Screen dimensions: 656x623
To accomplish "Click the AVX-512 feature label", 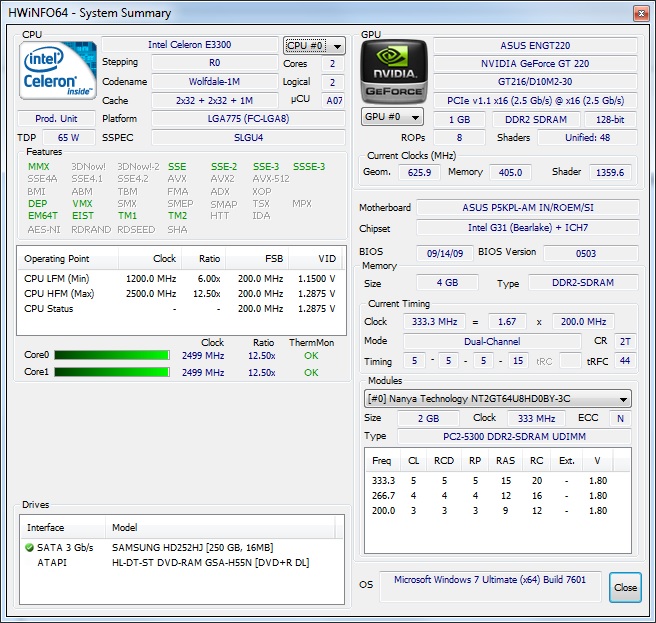I will (x=271, y=179).
